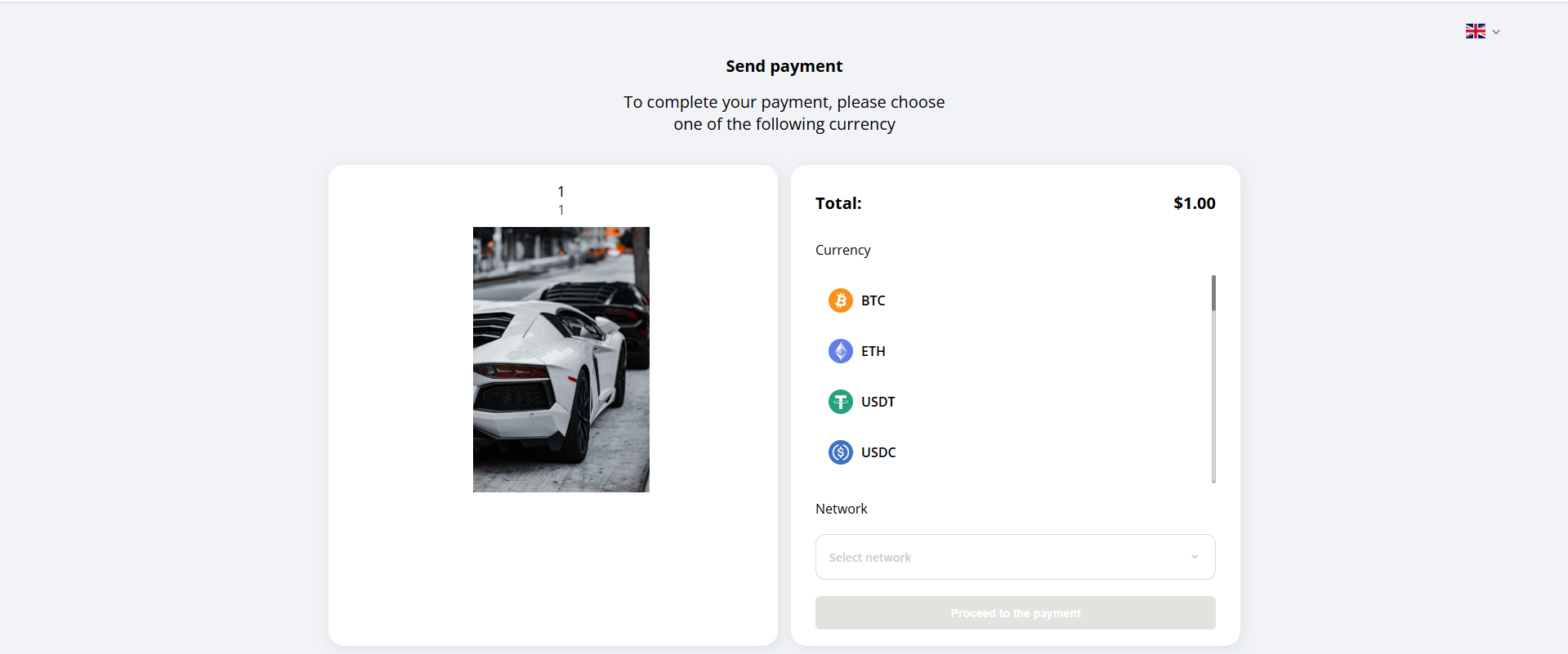Click the green Tether coin icon
Viewport: 1568px width, 654px height.
click(x=840, y=402)
